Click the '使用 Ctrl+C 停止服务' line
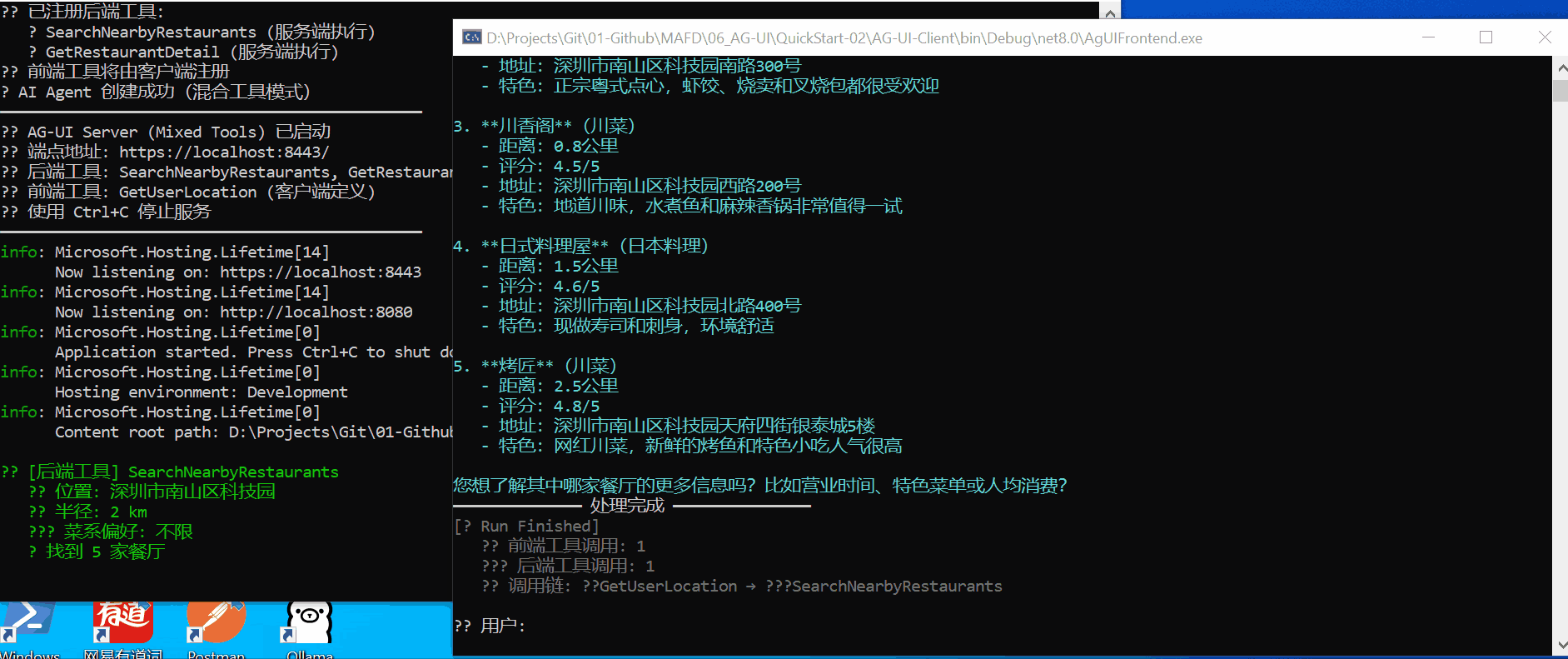The width and height of the screenshot is (1568, 659). point(106,212)
